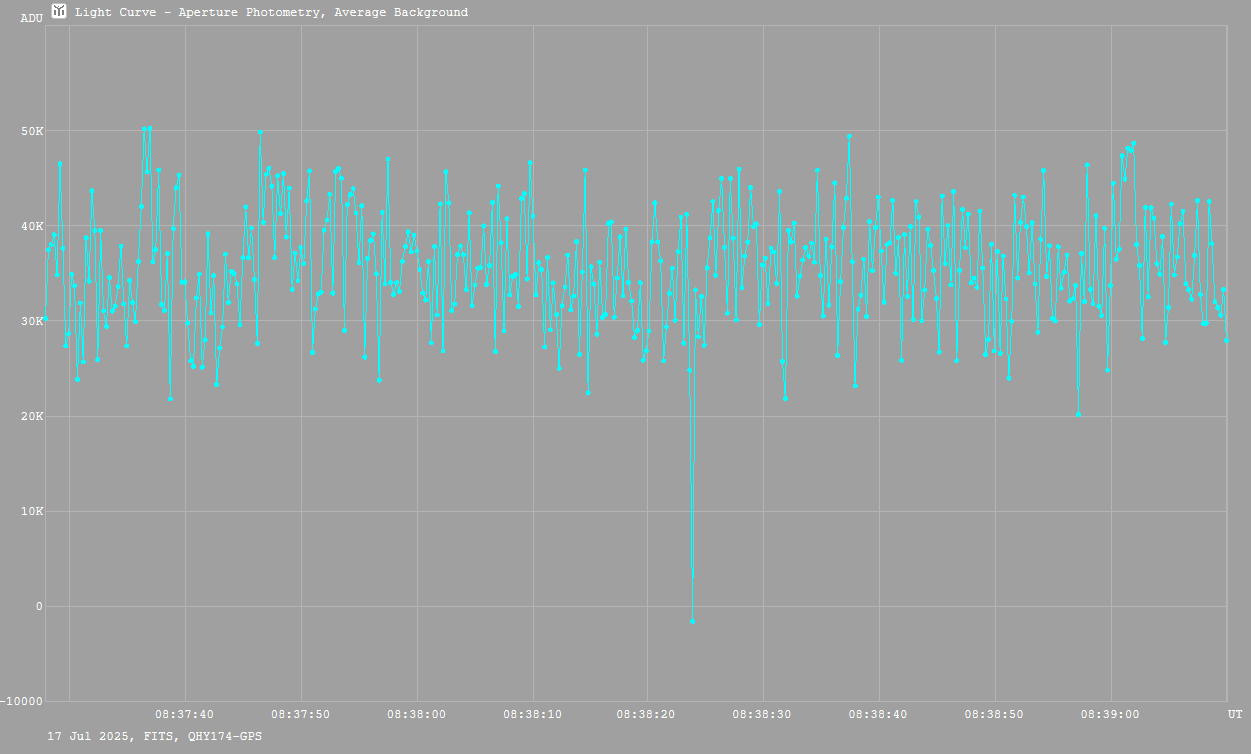
Task: Click the 08:38:10 time axis label
Action: click(x=532, y=714)
